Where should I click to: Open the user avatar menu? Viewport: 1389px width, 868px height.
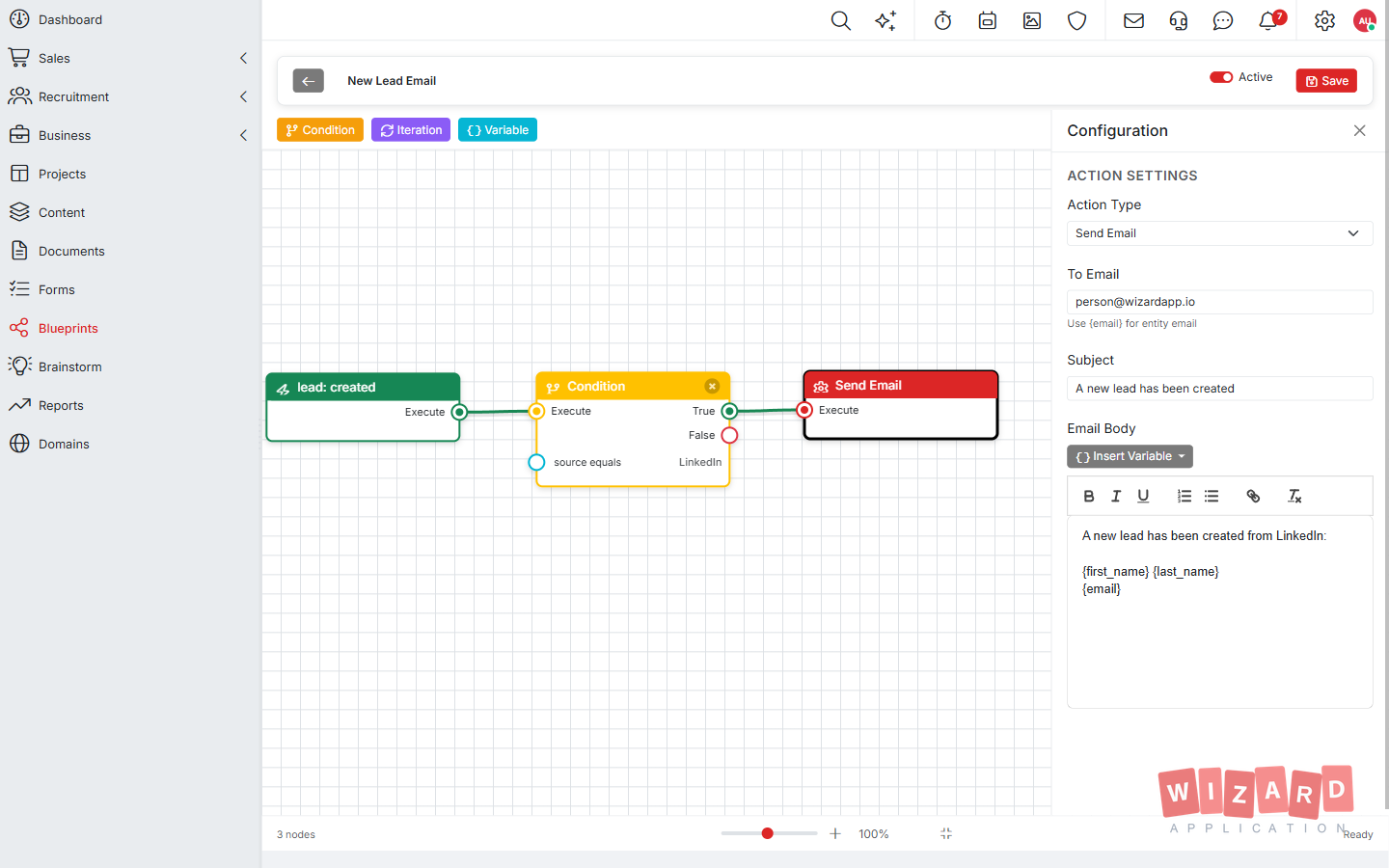1365,20
